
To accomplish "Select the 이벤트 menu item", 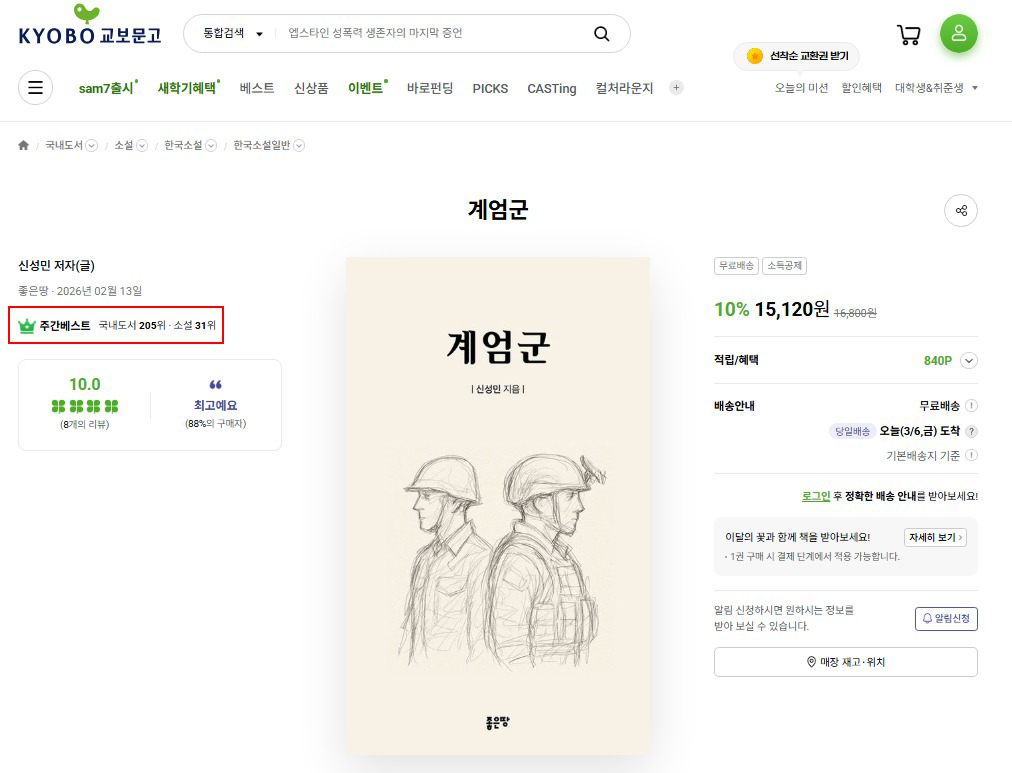I will pyautogui.click(x=365, y=88).
